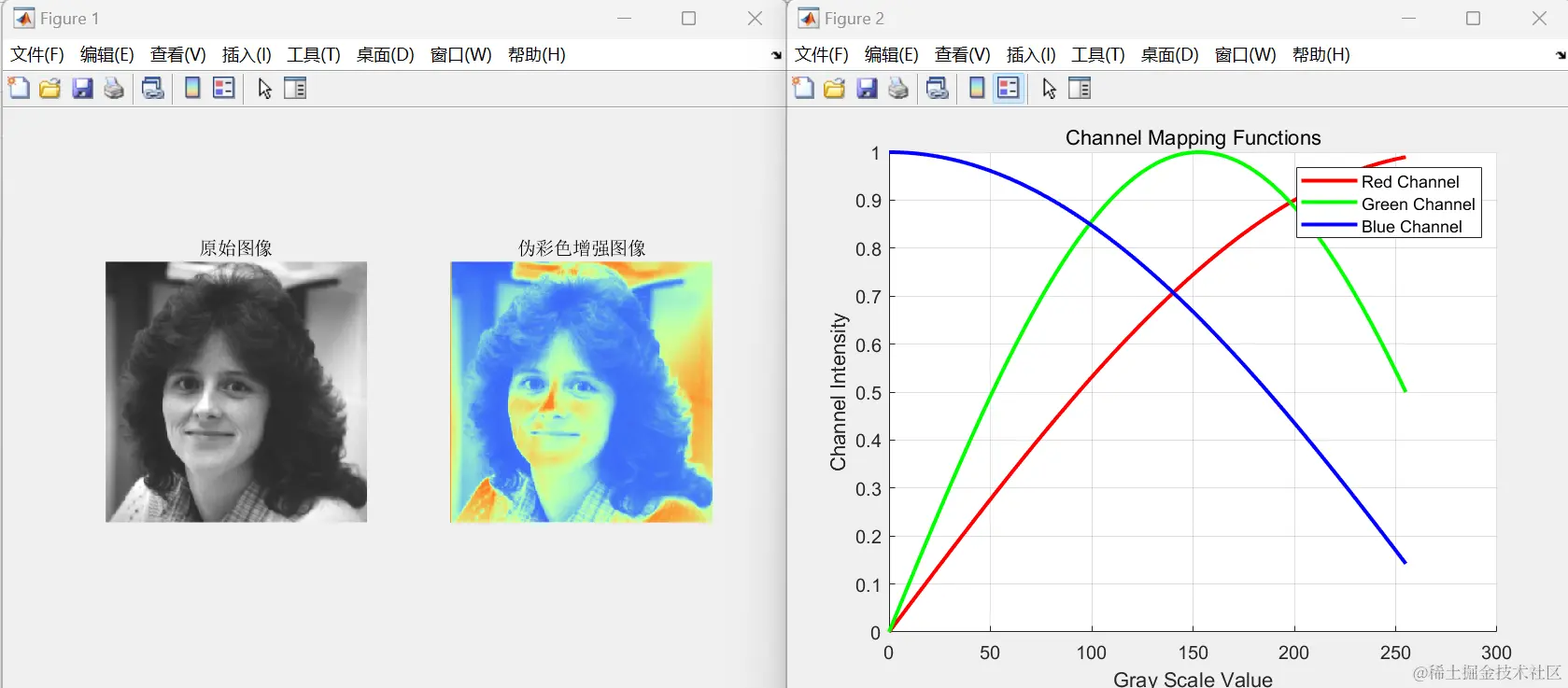1568x688 pixels.
Task: Click Open File icon in Figure 1 toolbar
Action: (x=50, y=89)
